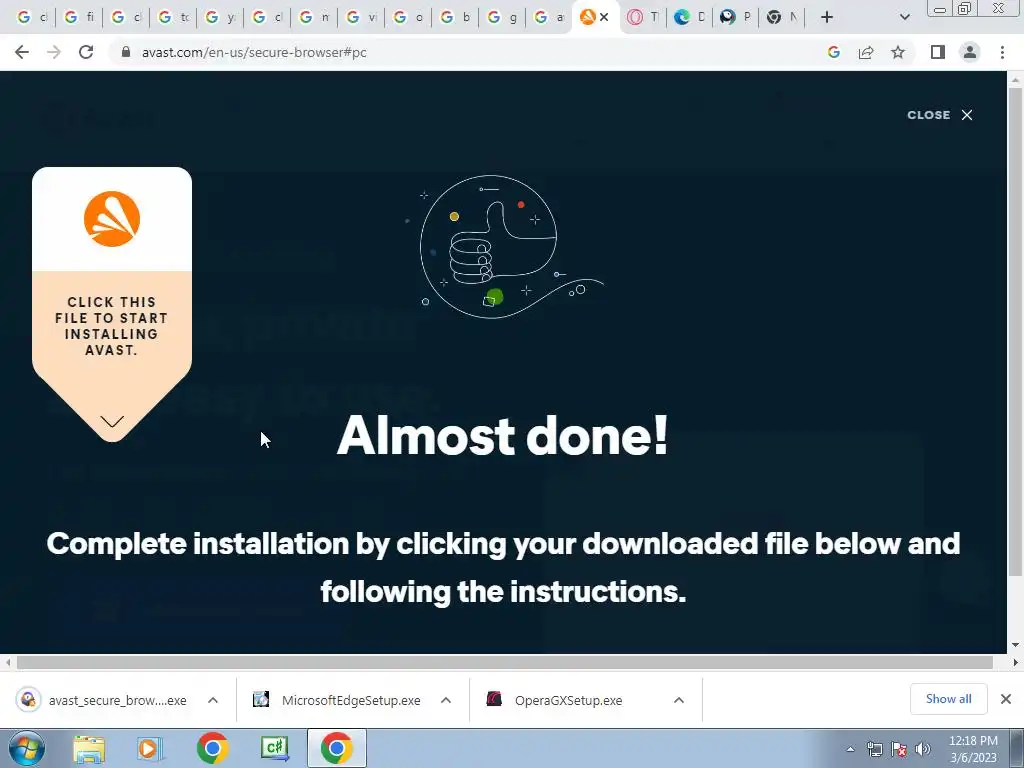Click Show all downloads
Image resolution: width=1024 pixels, height=768 pixels.
948,699
